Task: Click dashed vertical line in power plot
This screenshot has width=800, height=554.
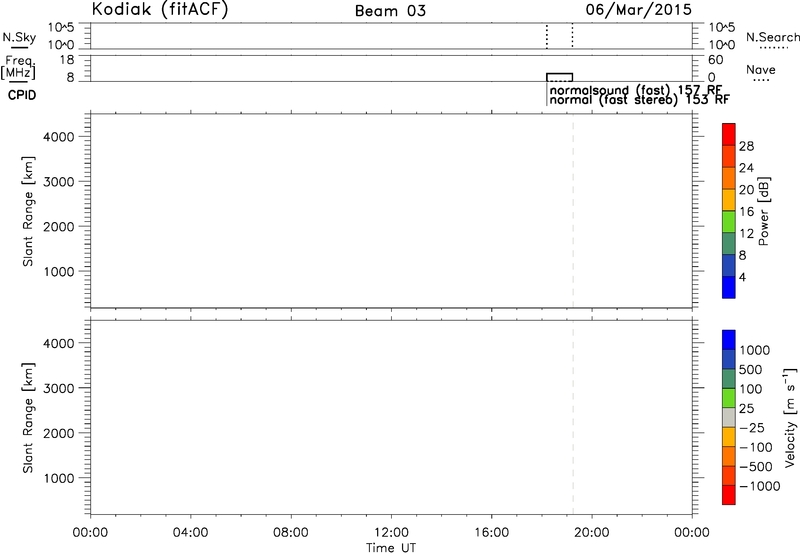Action: point(573,211)
